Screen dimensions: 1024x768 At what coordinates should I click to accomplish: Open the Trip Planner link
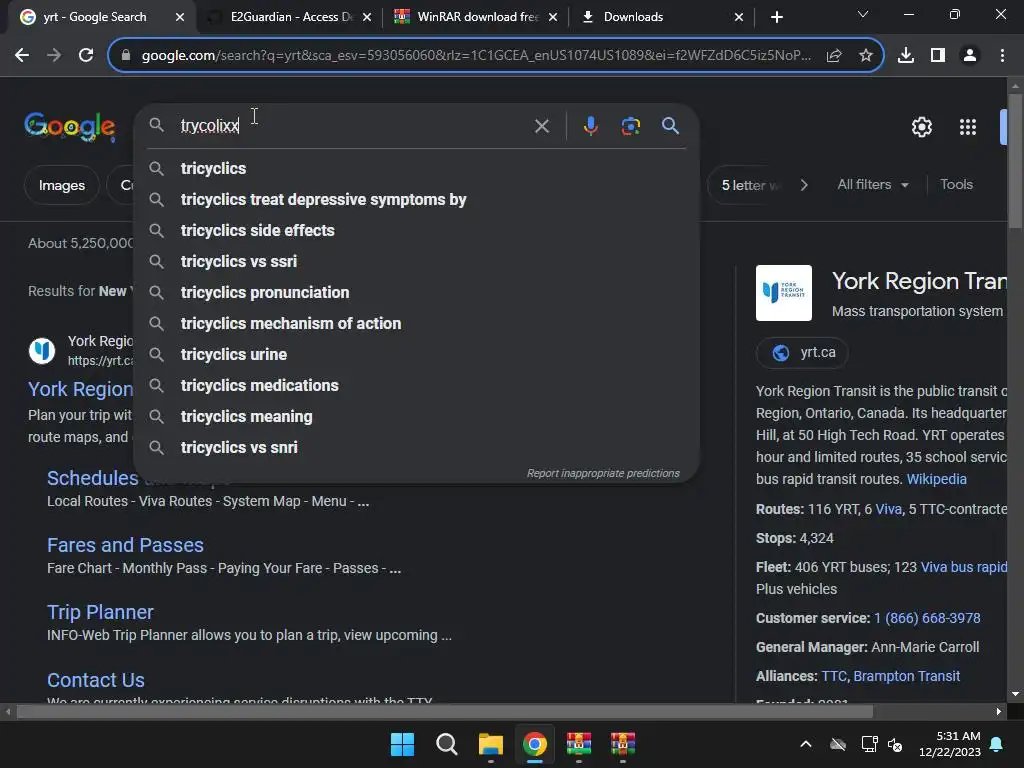(x=100, y=613)
